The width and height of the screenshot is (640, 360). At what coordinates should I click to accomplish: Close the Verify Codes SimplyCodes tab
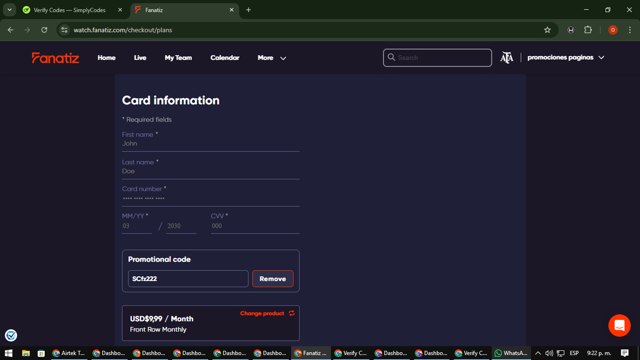(x=120, y=10)
